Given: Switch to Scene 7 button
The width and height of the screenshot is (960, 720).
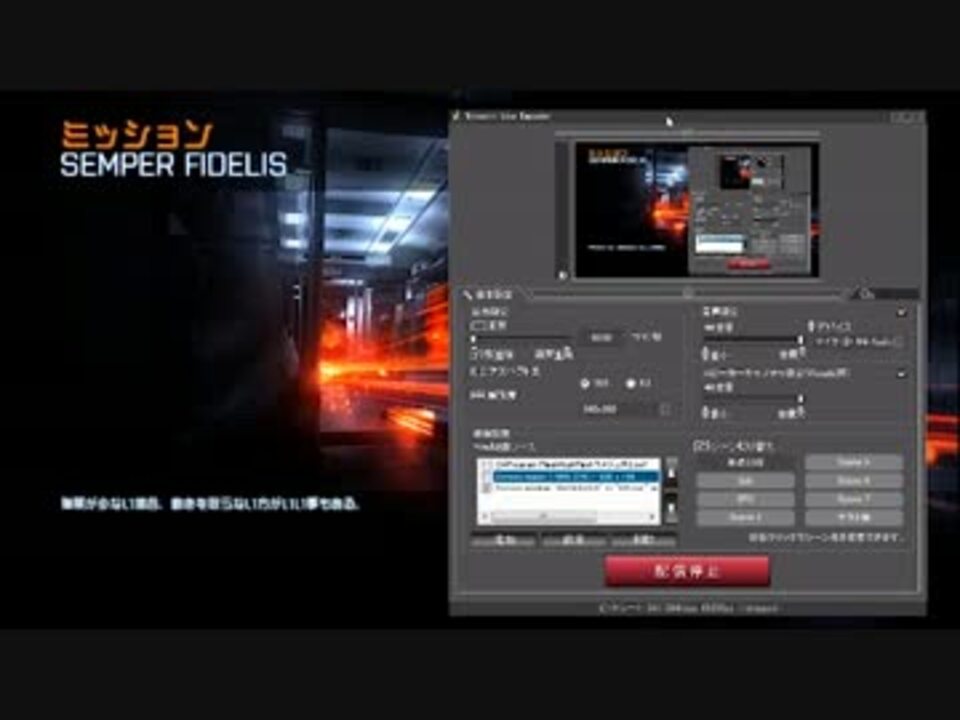Looking at the screenshot, I should click(x=853, y=499).
